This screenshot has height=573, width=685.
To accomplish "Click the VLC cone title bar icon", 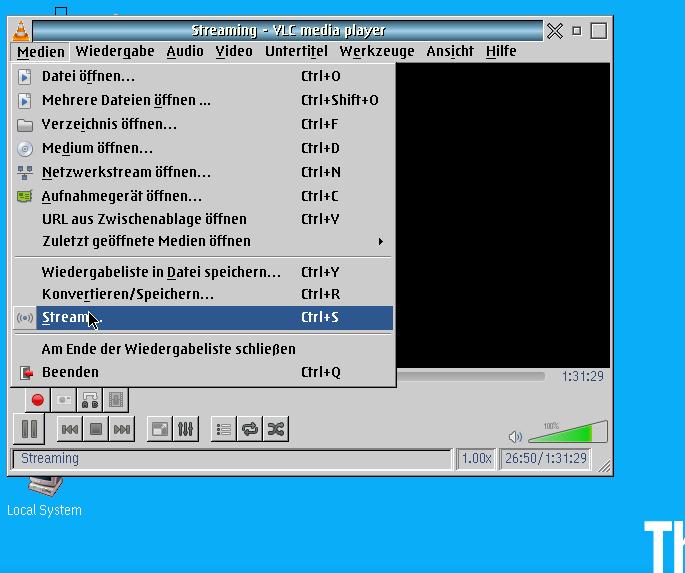I will coord(21,31).
